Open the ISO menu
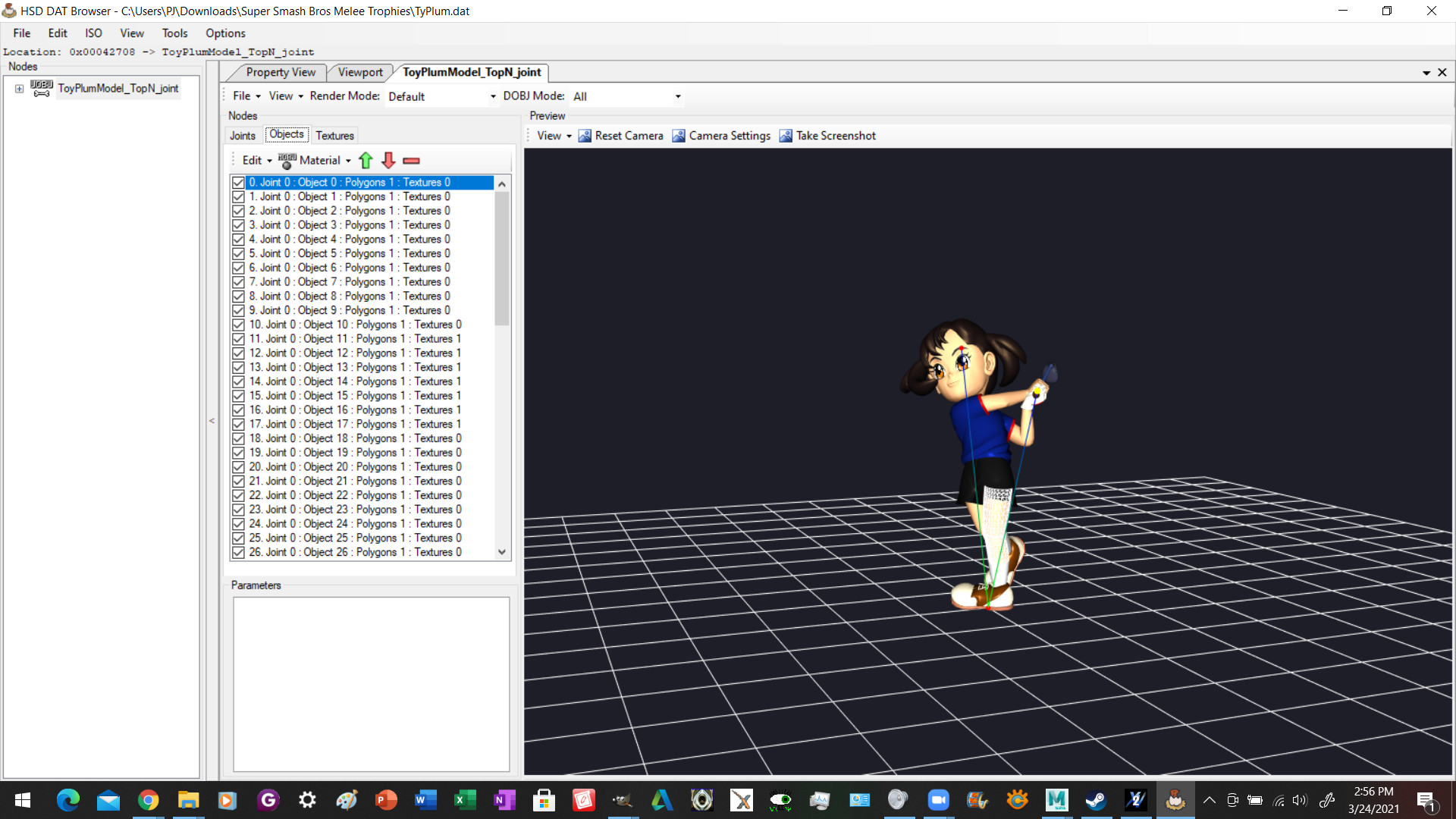1456x819 pixels. [x=93, y=33]
